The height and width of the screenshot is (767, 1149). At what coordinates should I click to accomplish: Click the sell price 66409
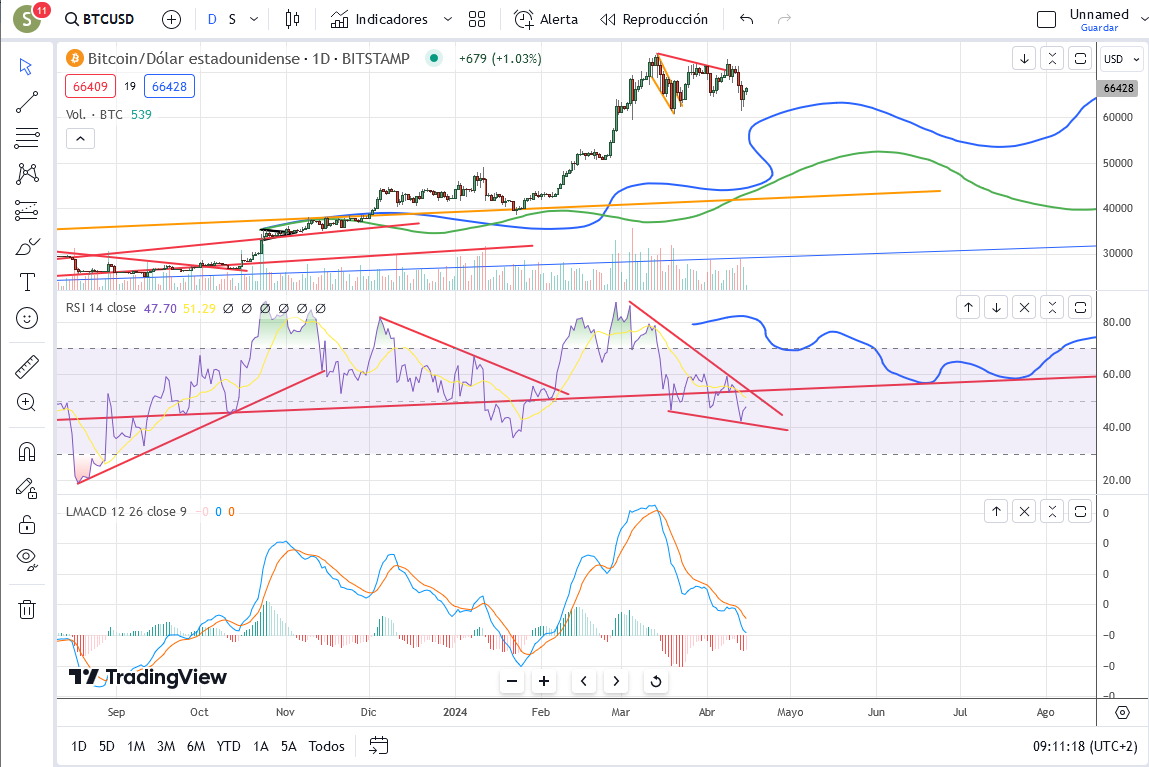90,86
